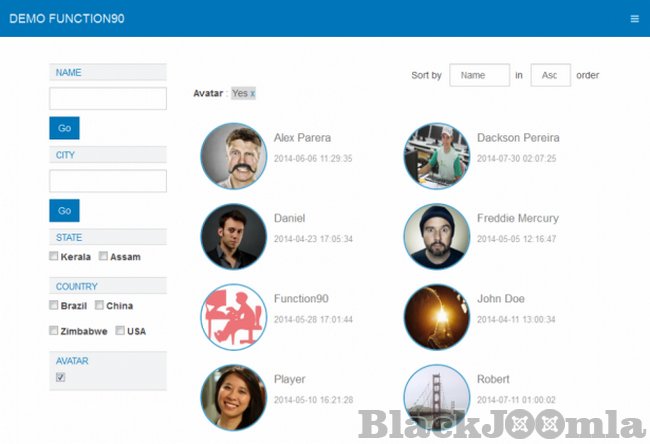Expand the Asc order dropdown
Viewport: 650px width, 444px height.
tap(550, 75)
